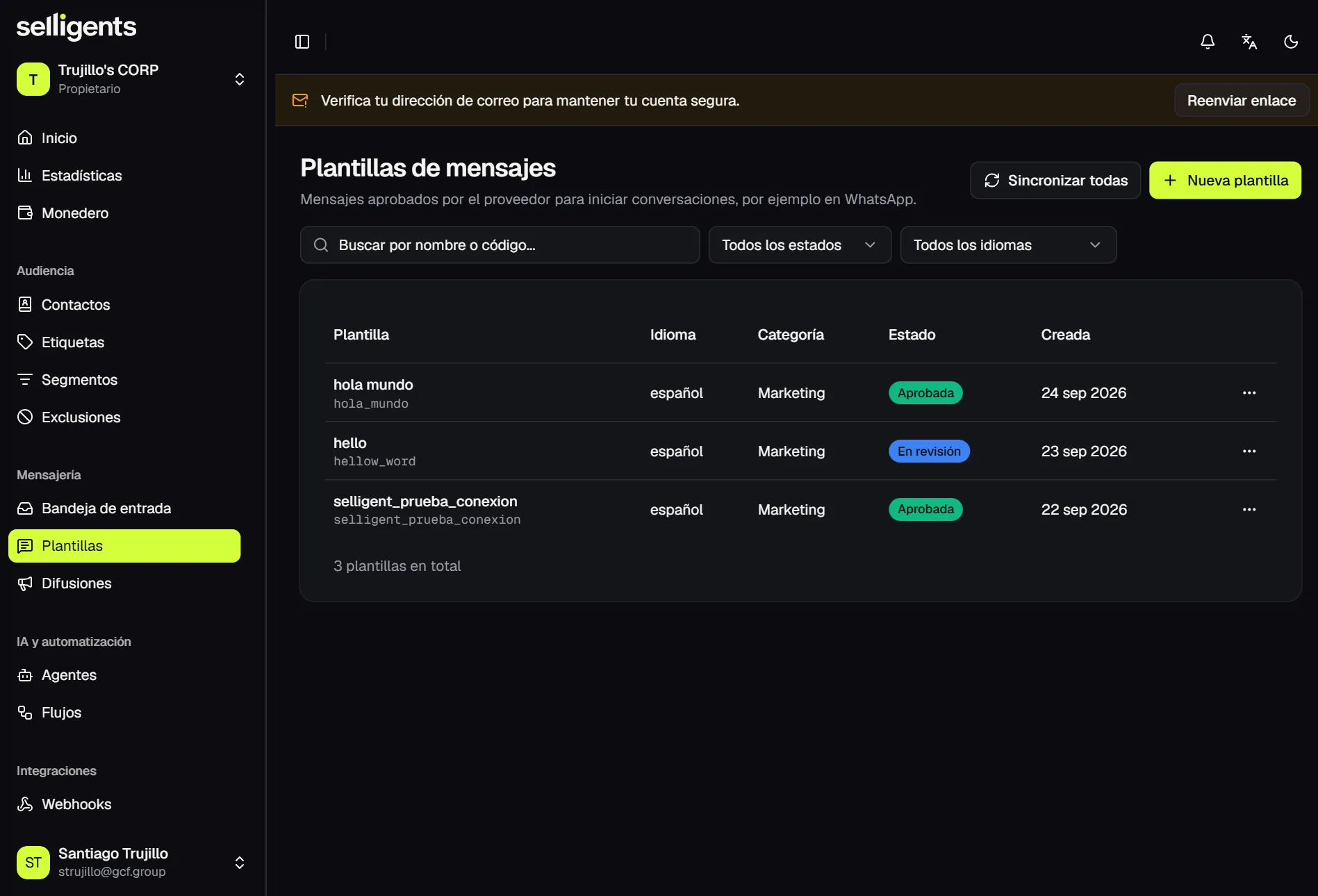1318x896 pixels.
Task: Click the search magnifier icon
Action: (321, 245)
